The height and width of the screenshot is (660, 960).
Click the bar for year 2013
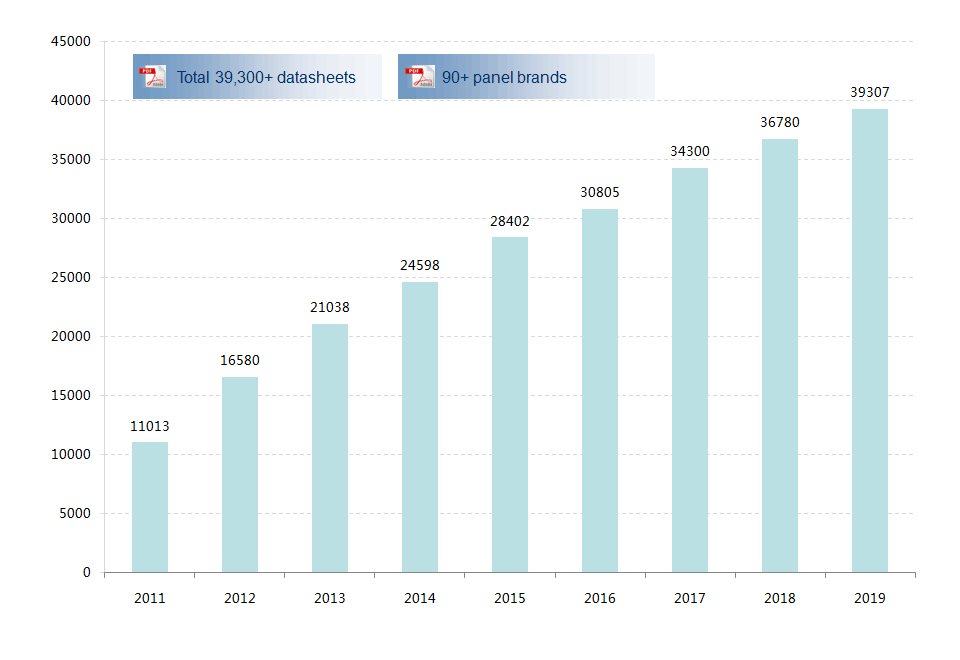pos(330,448)
